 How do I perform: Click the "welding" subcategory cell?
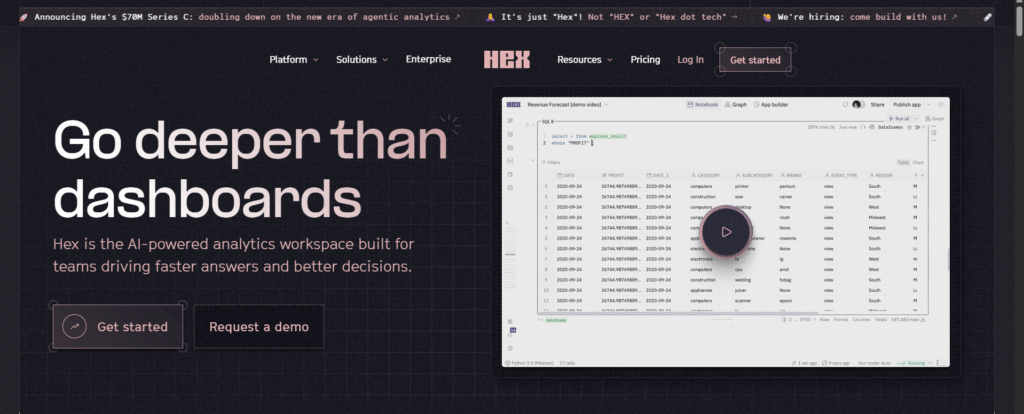(743, 279)
